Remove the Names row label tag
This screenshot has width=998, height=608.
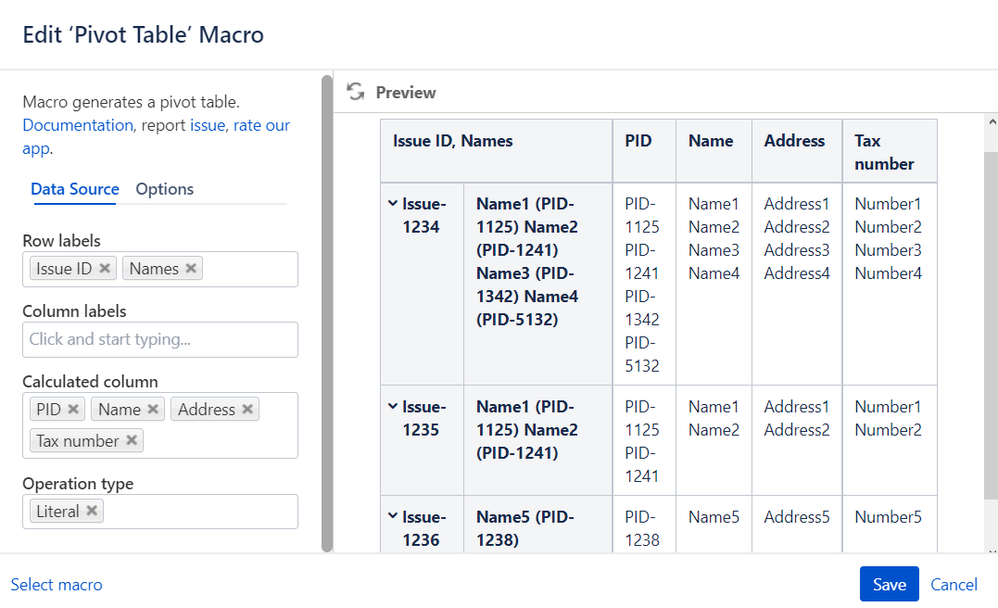point(191,269)
